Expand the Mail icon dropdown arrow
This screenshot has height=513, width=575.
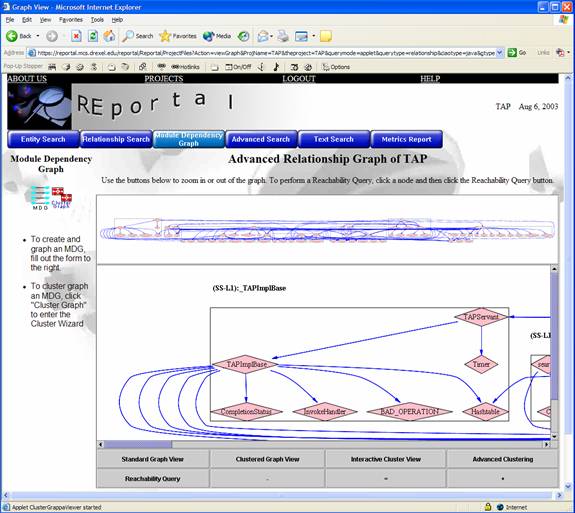[x=271, y=36]
